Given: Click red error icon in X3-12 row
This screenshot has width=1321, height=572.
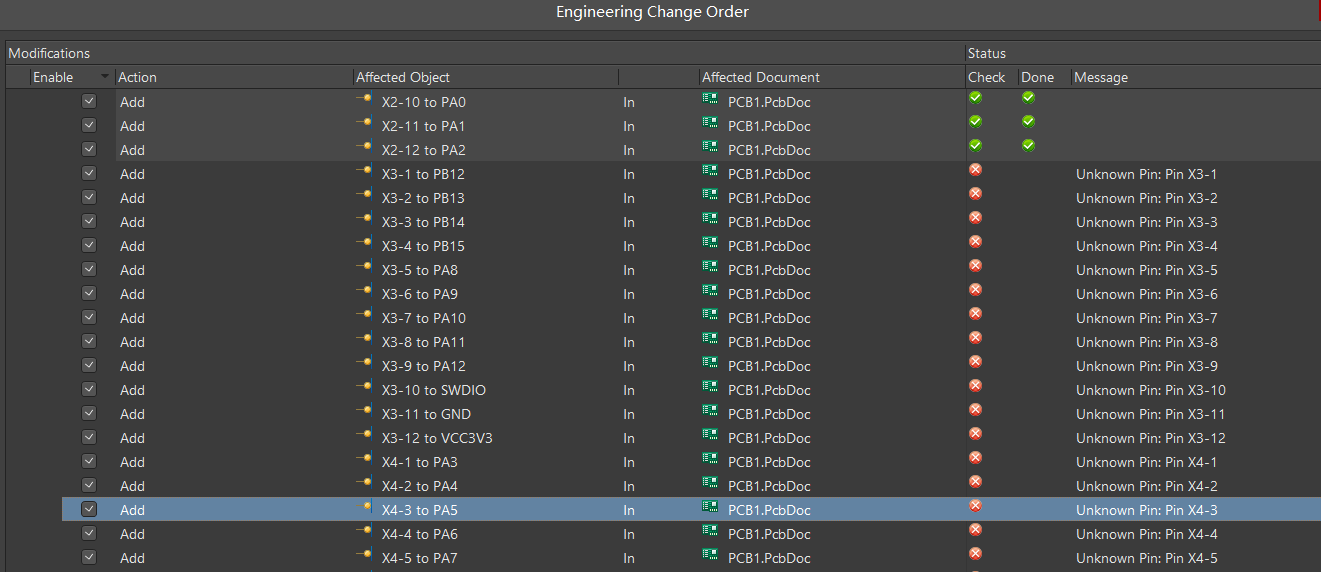Looking at the screenshot, I should point(975,433).
